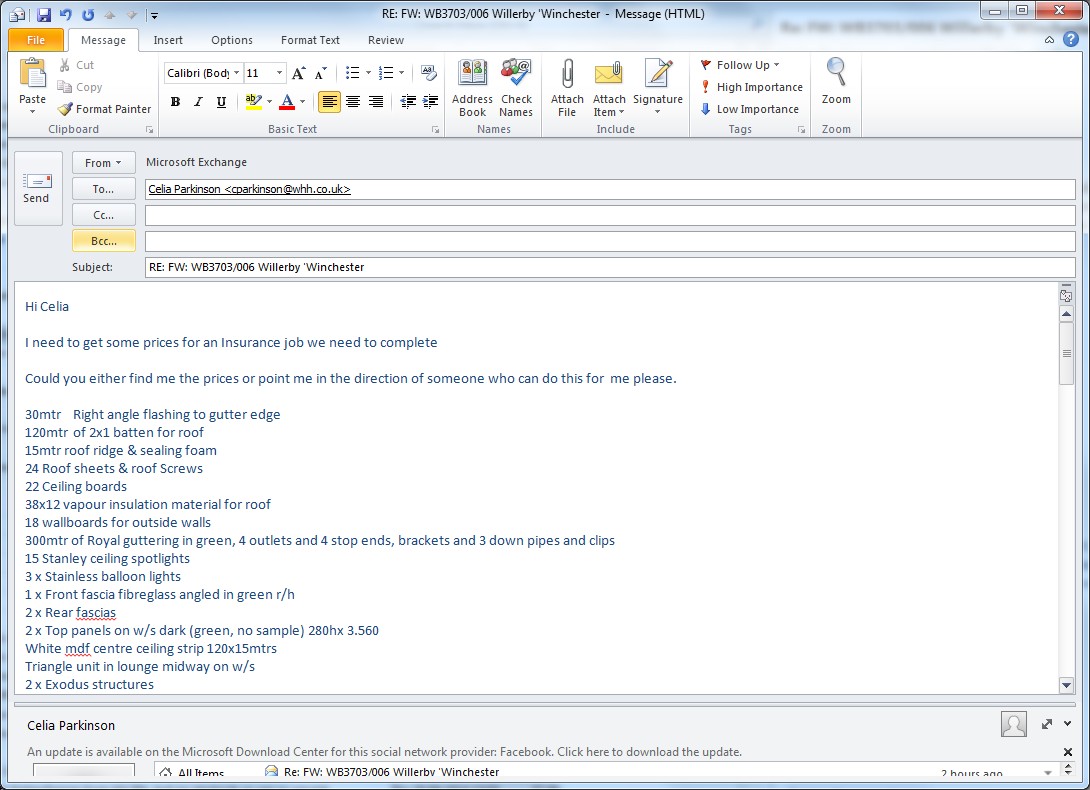Viewport: 1090px width, 790px height.
Task: Mark message as Low Importance
Action: point(749,109)
